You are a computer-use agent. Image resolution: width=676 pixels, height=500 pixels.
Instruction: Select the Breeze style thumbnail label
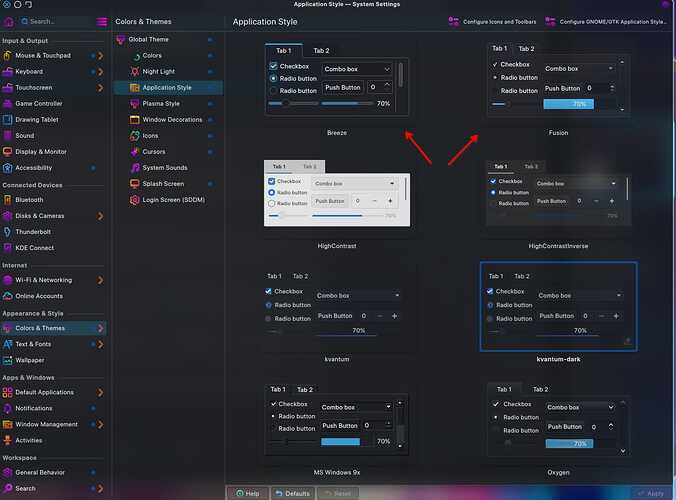[x=337, y=133]
